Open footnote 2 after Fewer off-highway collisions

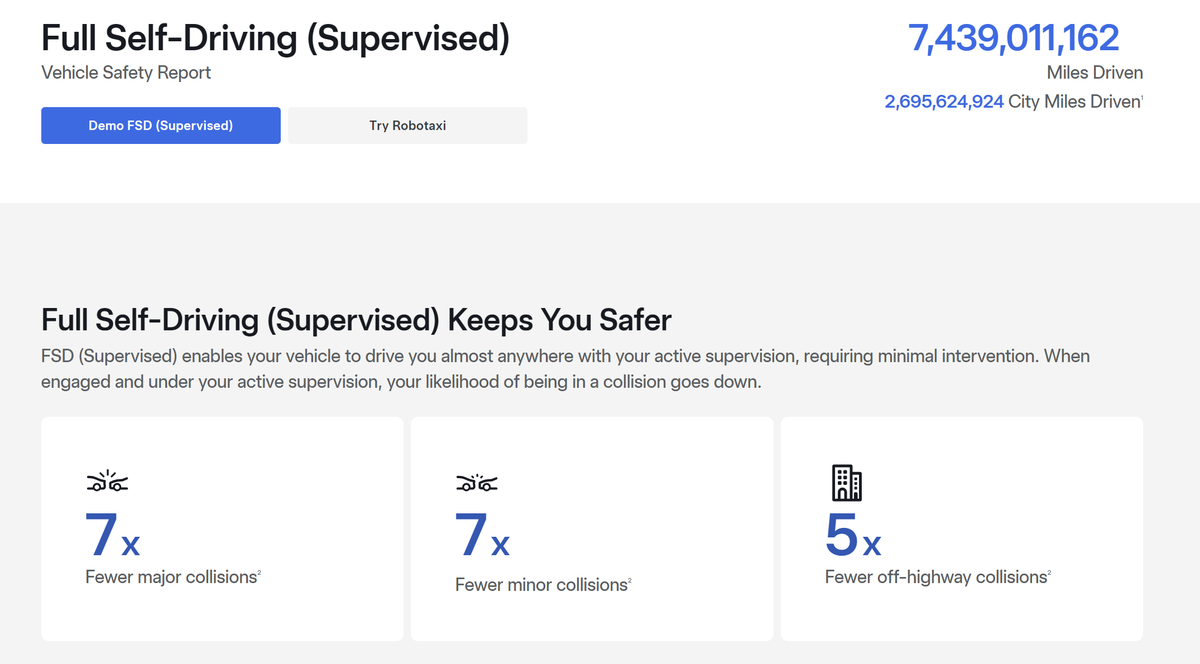coord(1048,572)
